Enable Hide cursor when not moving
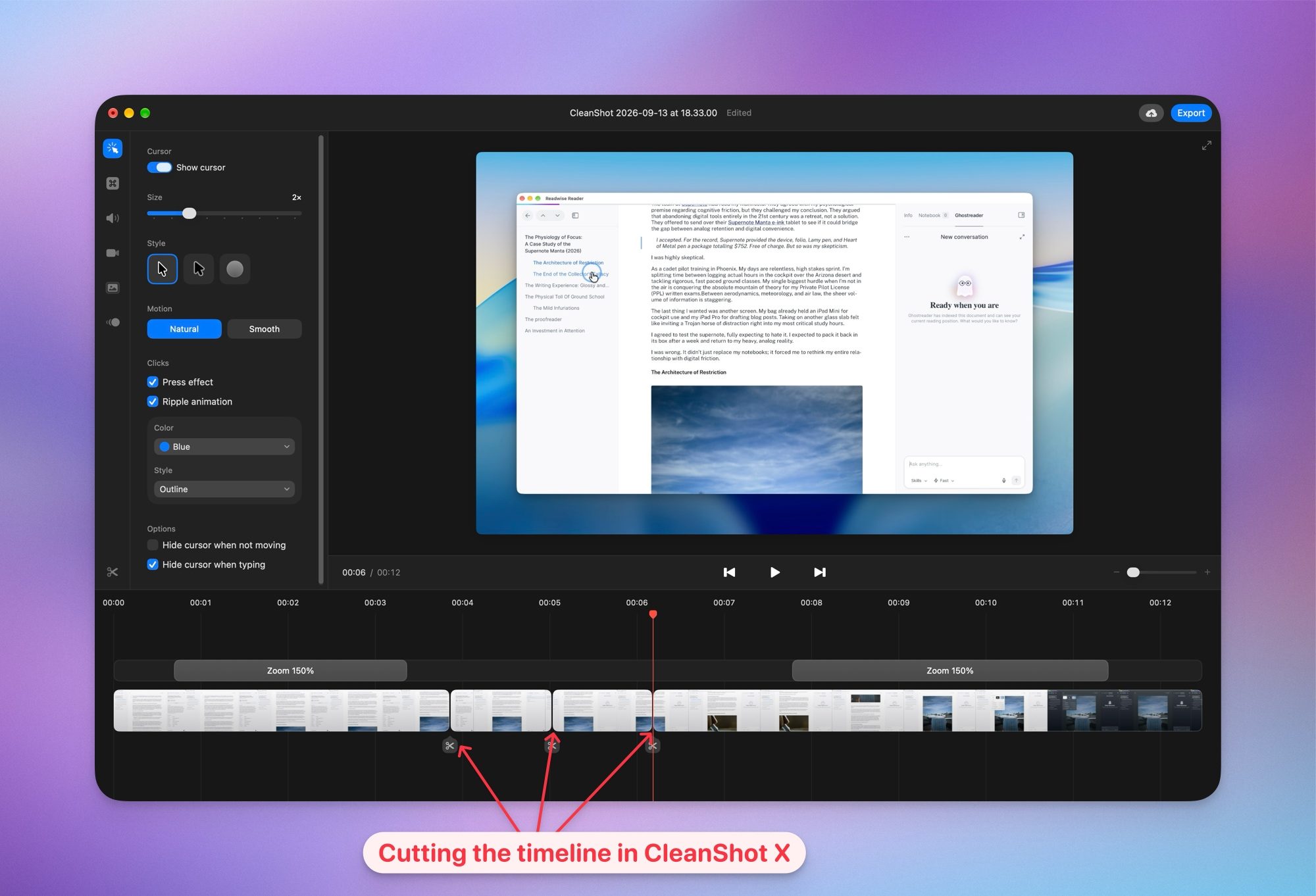 pyautogui.click(x=153, y=545)
